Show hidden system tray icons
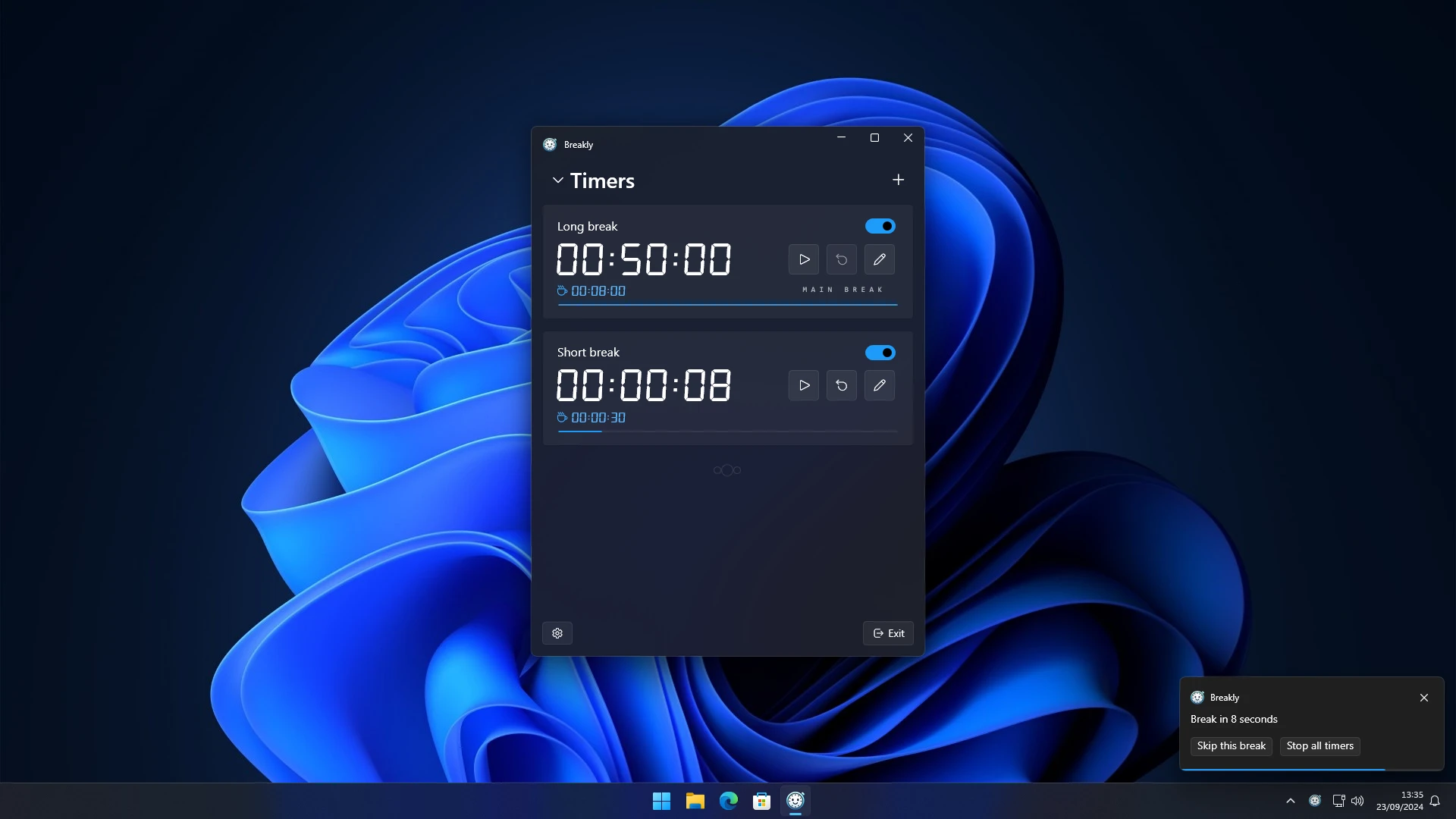 pos(1290,801)
